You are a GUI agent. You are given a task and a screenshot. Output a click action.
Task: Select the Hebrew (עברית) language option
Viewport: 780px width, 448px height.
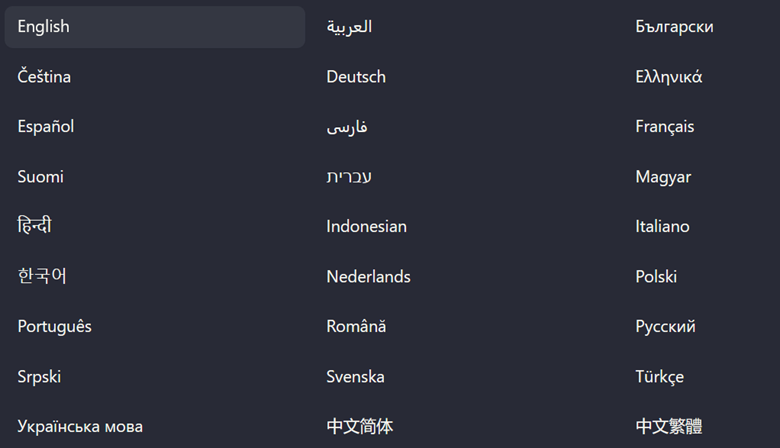pyautogui.click(x=349, y=177)
